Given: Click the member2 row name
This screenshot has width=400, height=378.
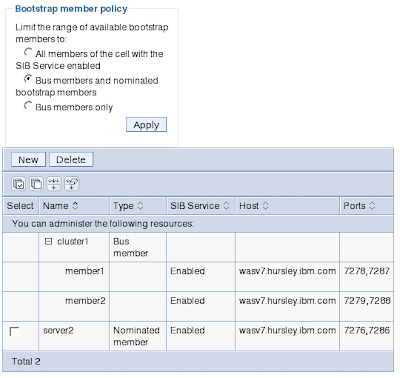Looking at the screenshot, I should (85, 301).
